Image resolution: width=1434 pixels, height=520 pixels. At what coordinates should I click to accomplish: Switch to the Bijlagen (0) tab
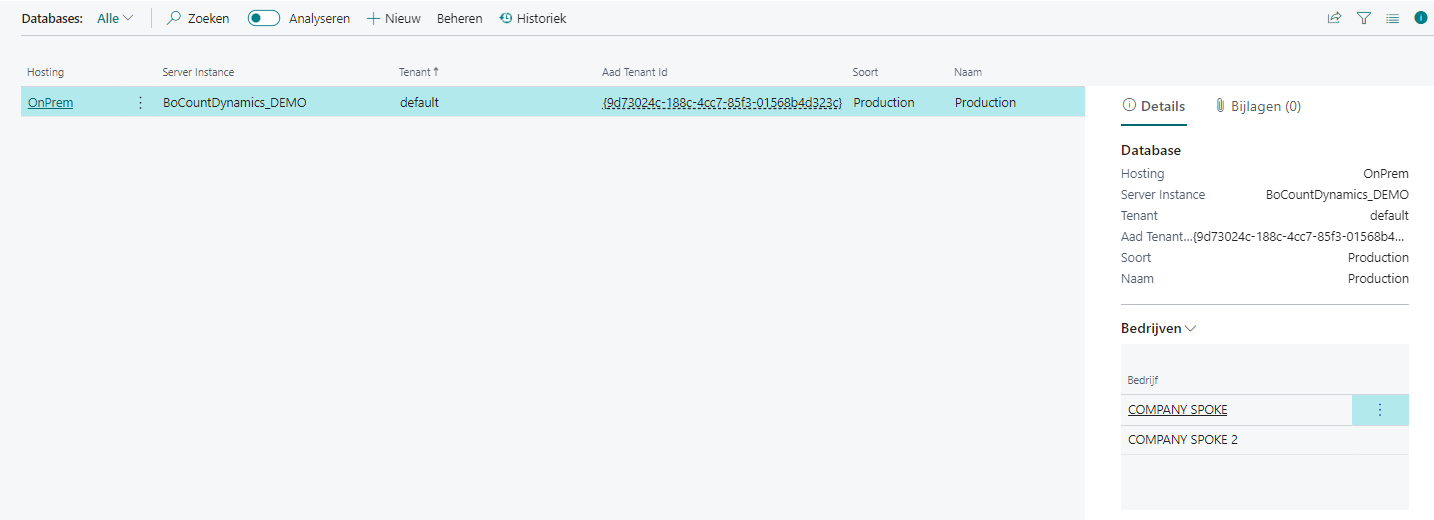coord(1258,106)
